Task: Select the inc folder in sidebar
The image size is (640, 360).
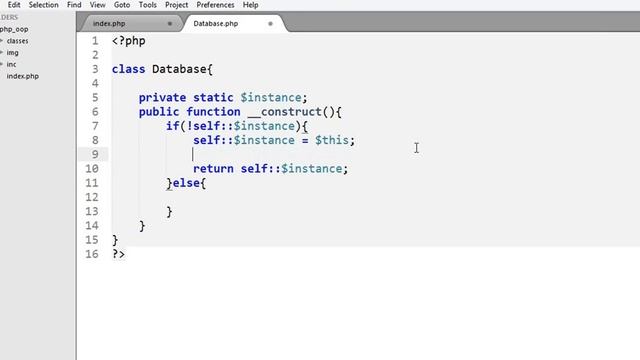Action: (11, 64)
